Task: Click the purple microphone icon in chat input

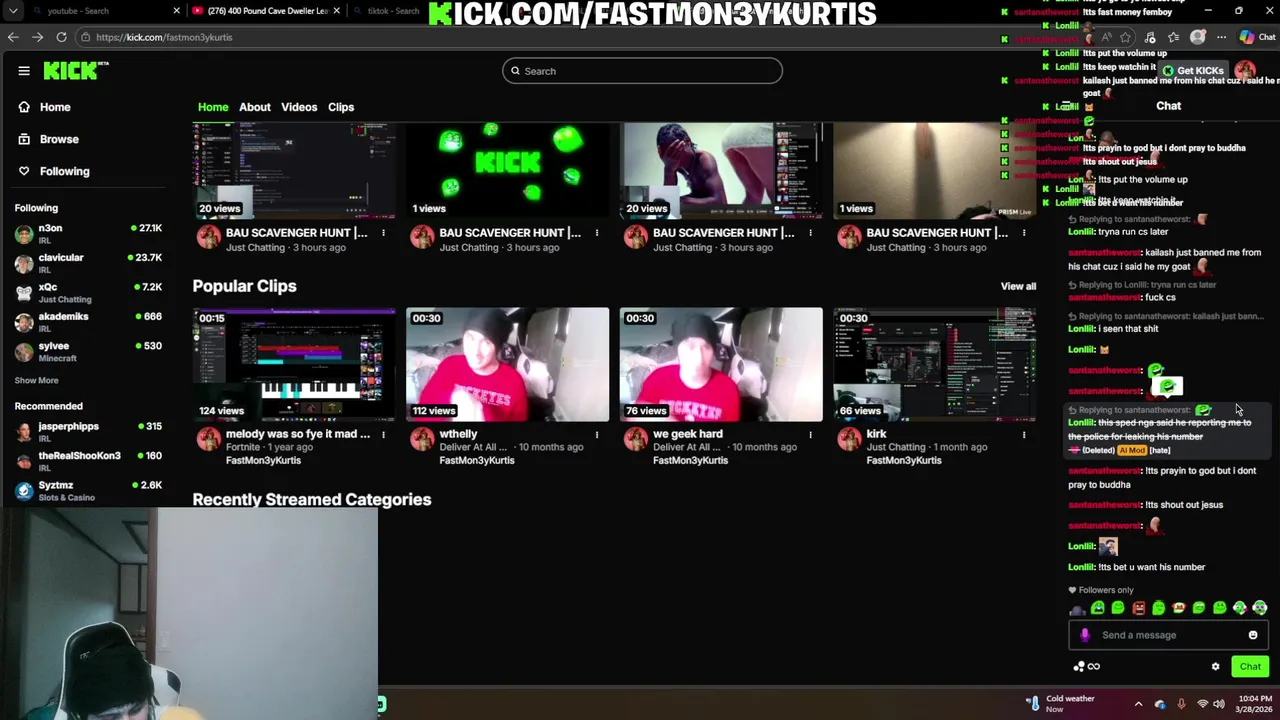Action: pos(1085,635)
